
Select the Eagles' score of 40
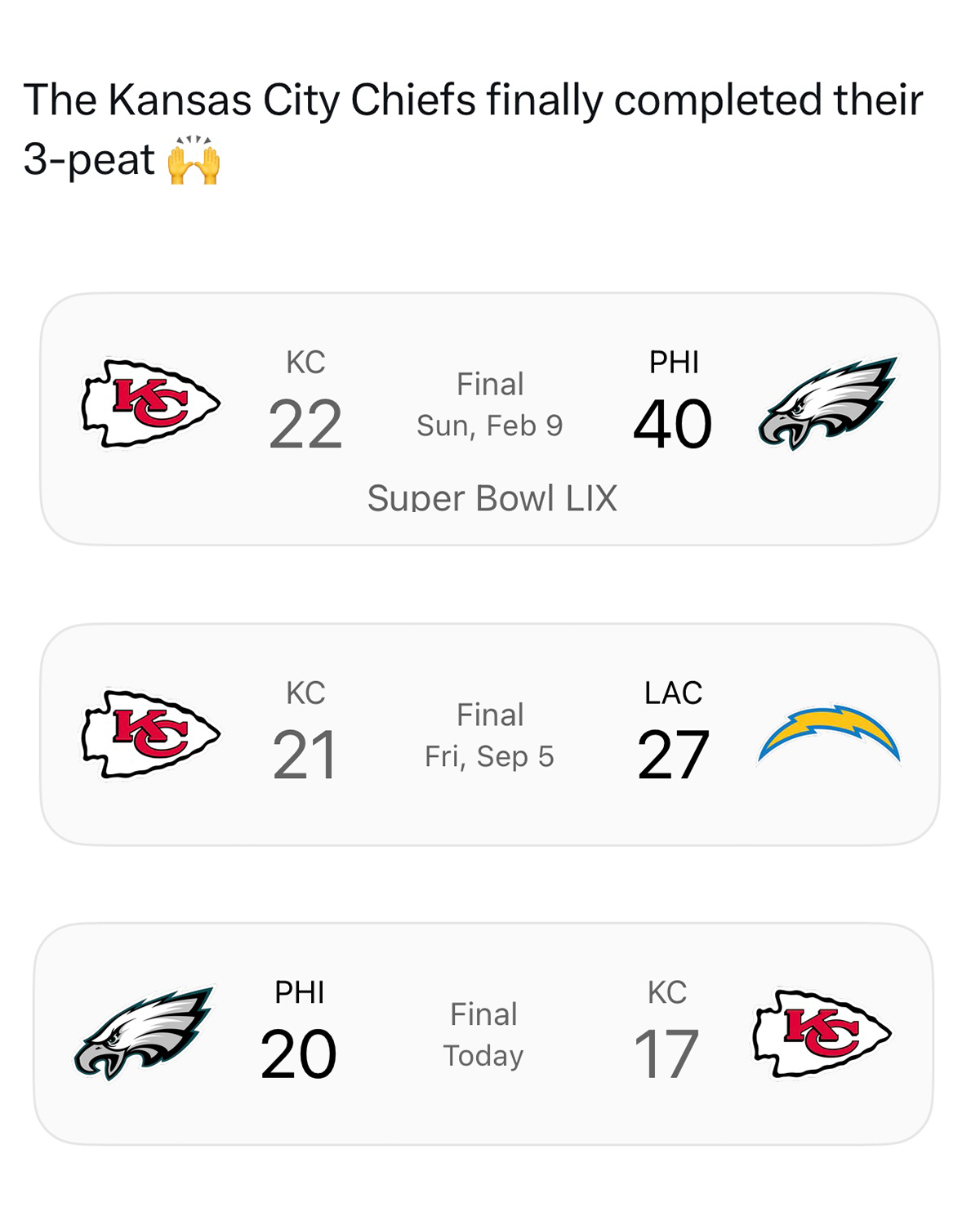(x=673, y=425)
